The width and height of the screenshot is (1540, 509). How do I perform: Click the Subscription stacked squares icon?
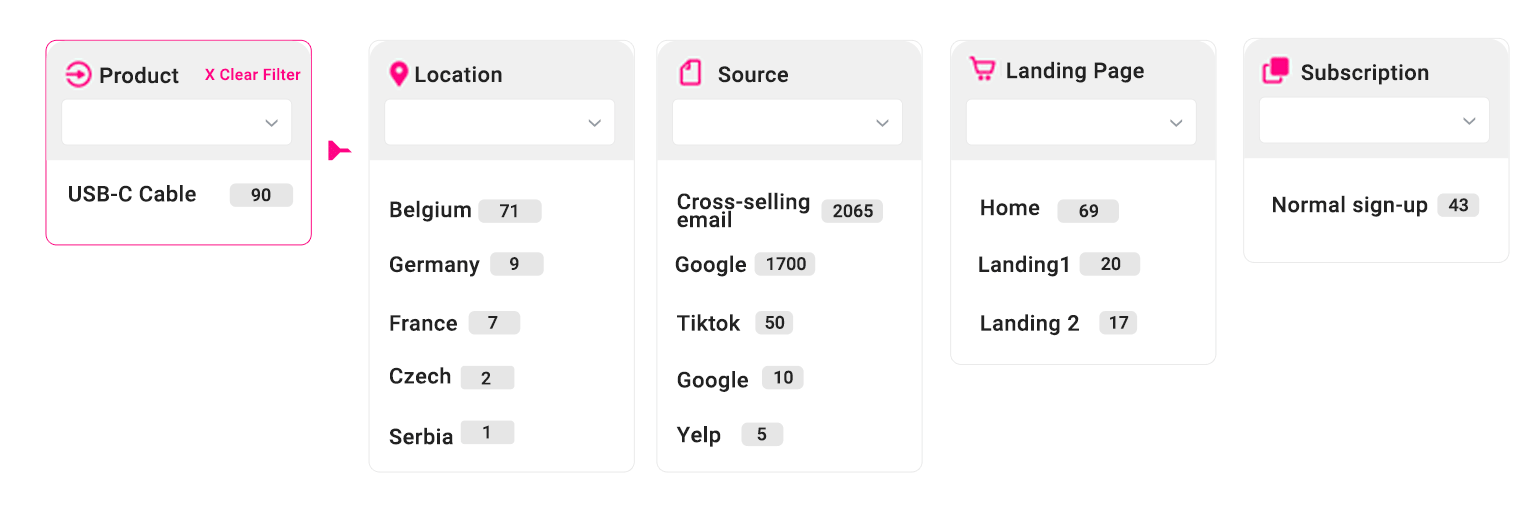[1275, 71]
